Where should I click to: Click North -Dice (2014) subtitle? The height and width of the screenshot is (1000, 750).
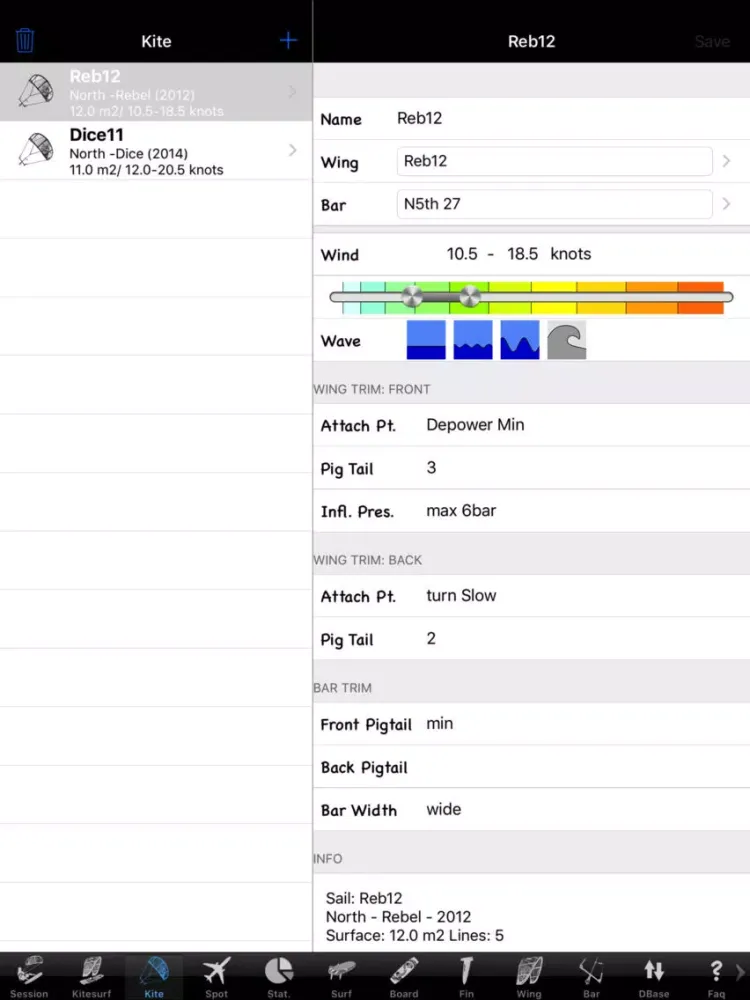pos(128,154)
